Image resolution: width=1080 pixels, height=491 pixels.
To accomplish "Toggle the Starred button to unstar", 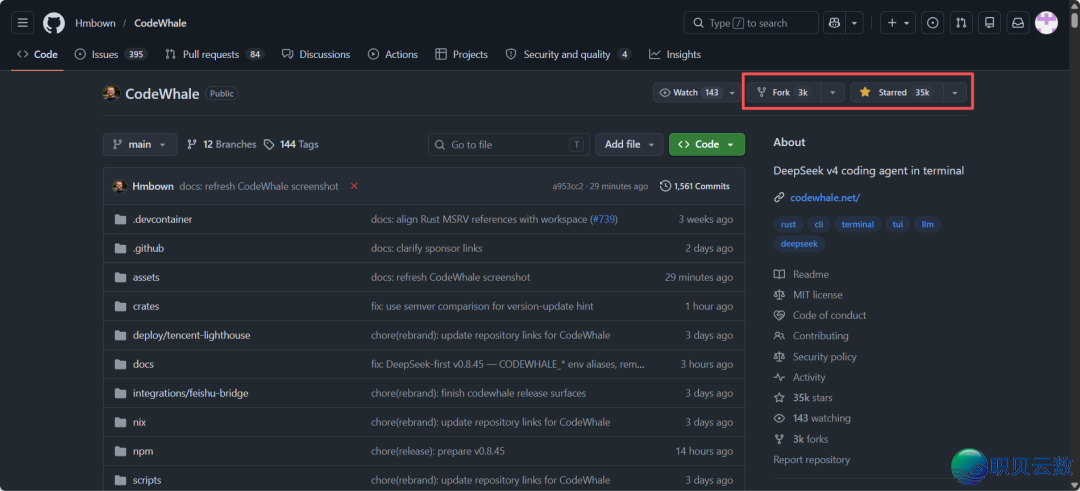I will [896, 92].
